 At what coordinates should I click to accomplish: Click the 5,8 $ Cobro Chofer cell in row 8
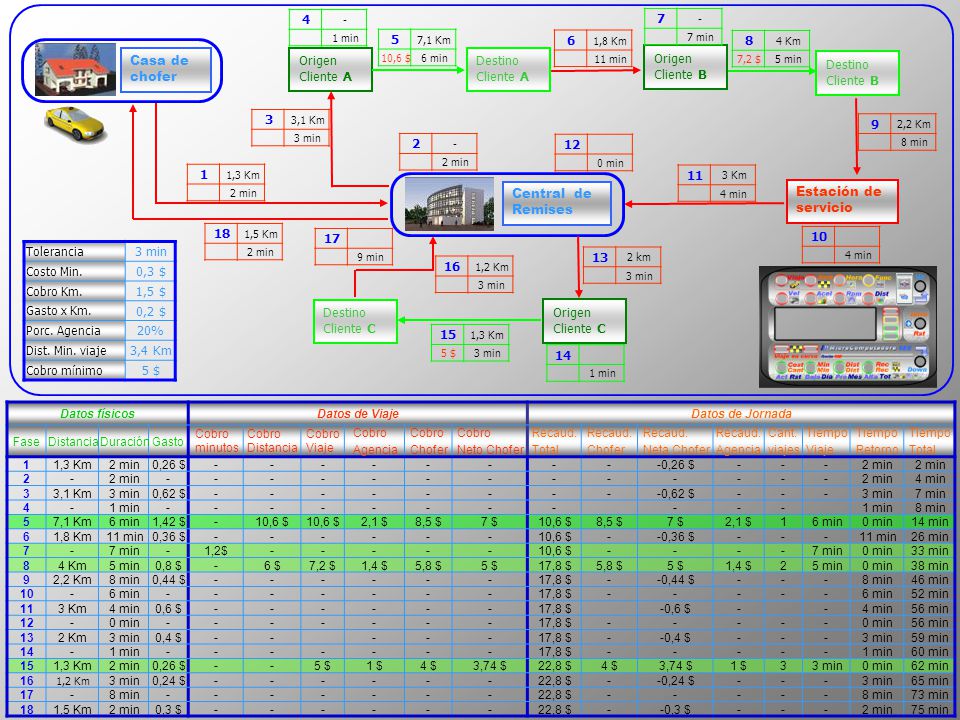[428, 566]
